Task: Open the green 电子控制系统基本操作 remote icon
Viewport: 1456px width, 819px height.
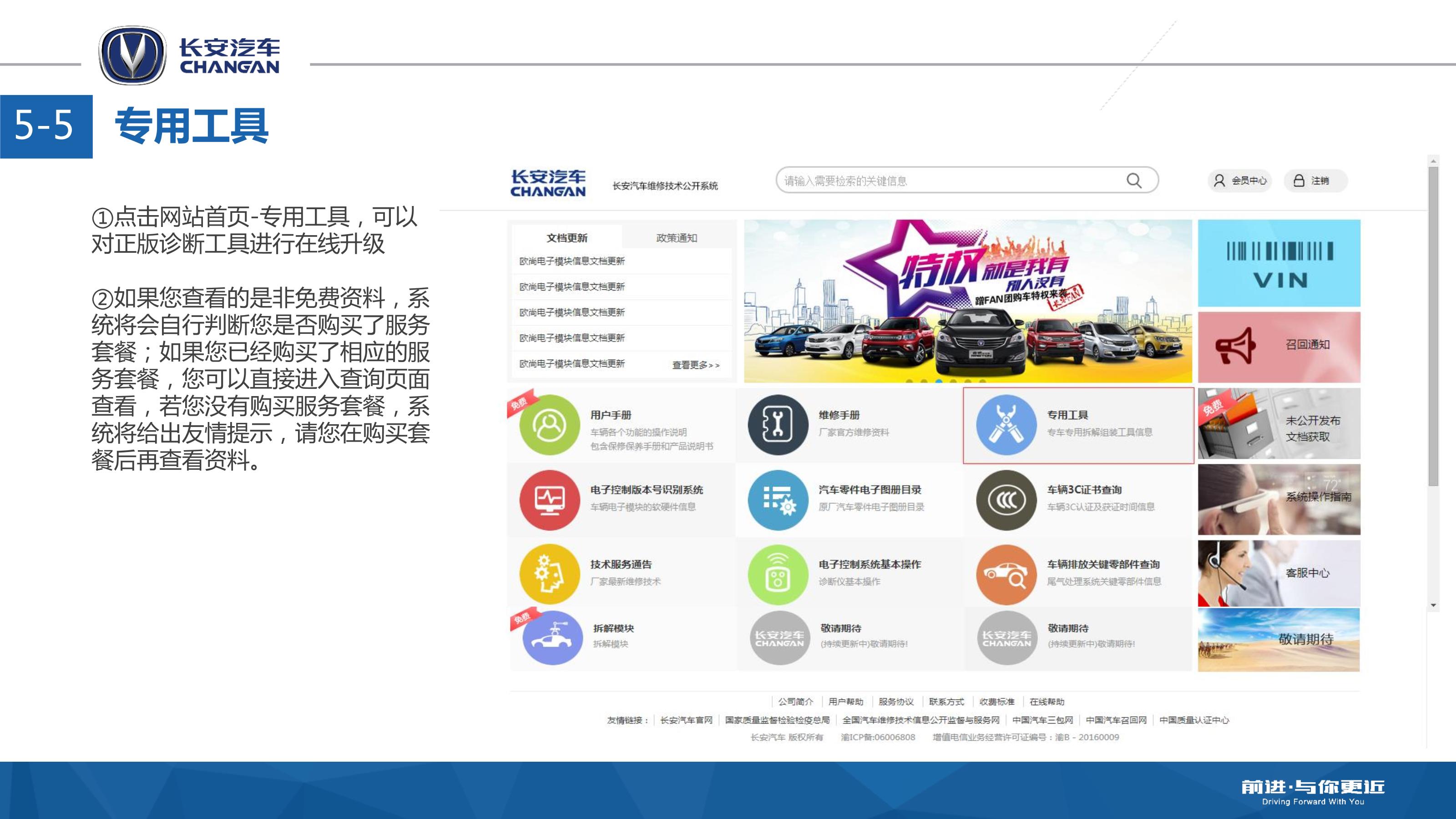Action: pyautogui.click(x=778, y=574)
